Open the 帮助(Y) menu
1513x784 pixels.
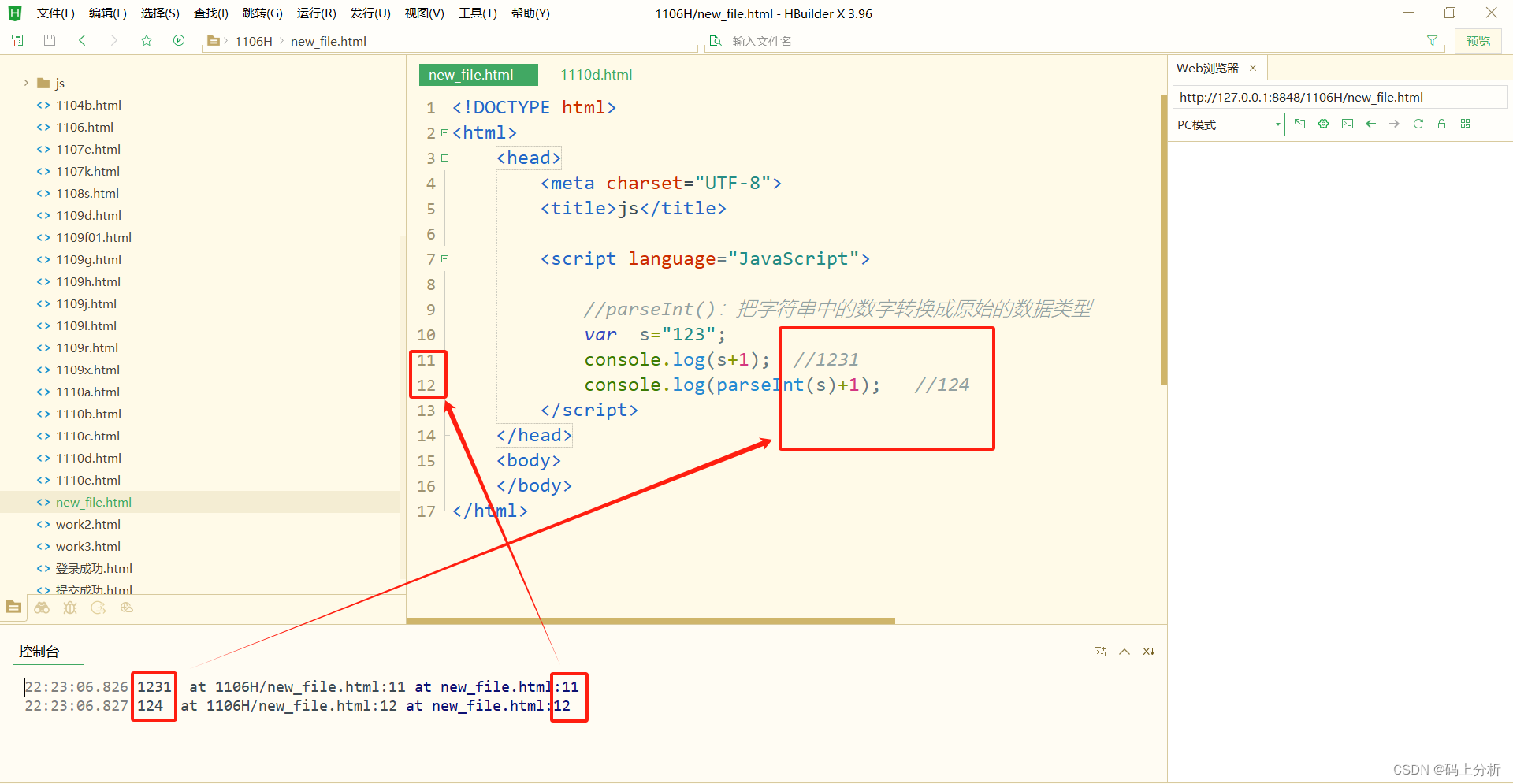point(530,13)
